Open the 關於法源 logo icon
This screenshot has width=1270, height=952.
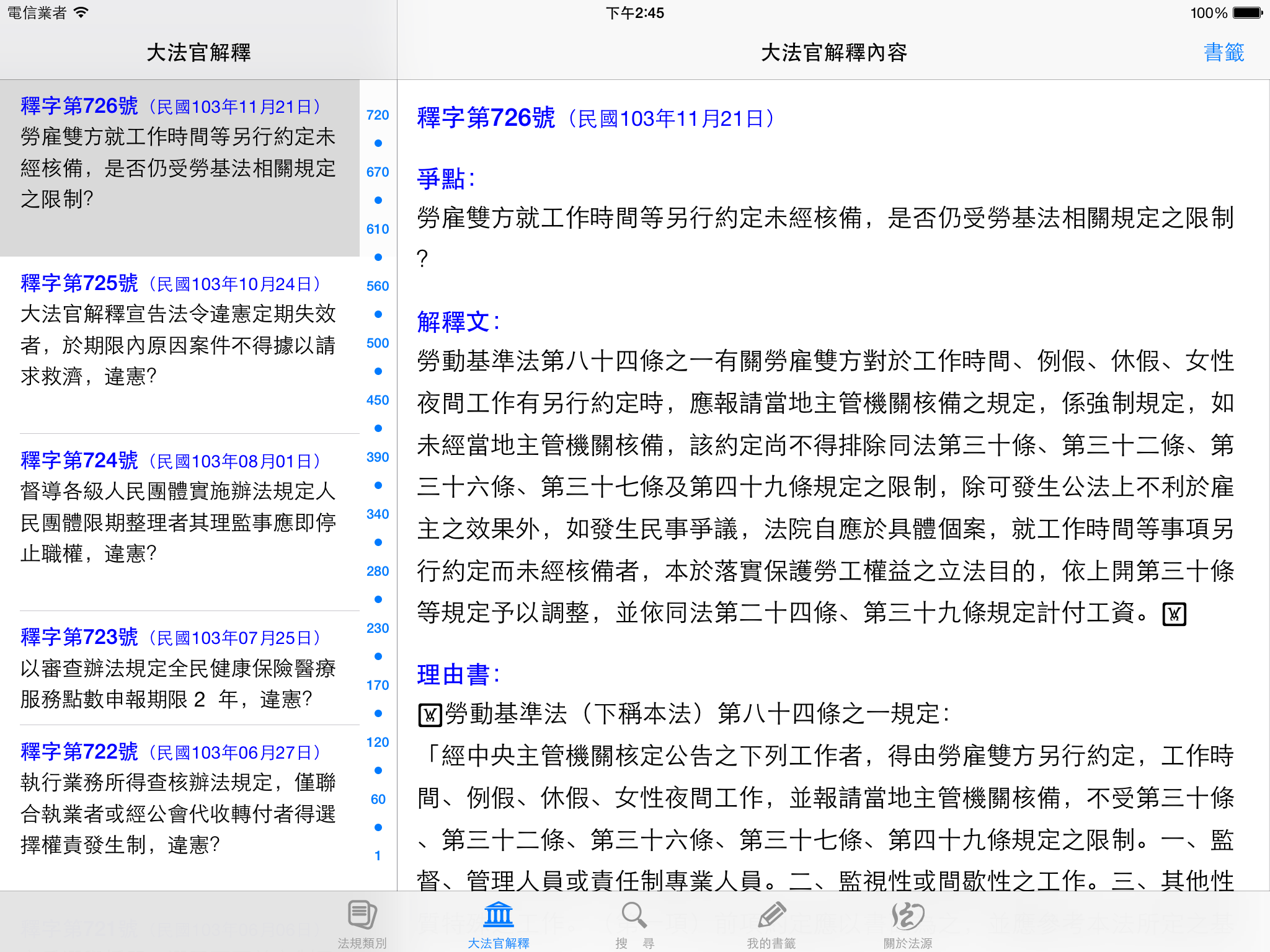[x=907, y=915]
